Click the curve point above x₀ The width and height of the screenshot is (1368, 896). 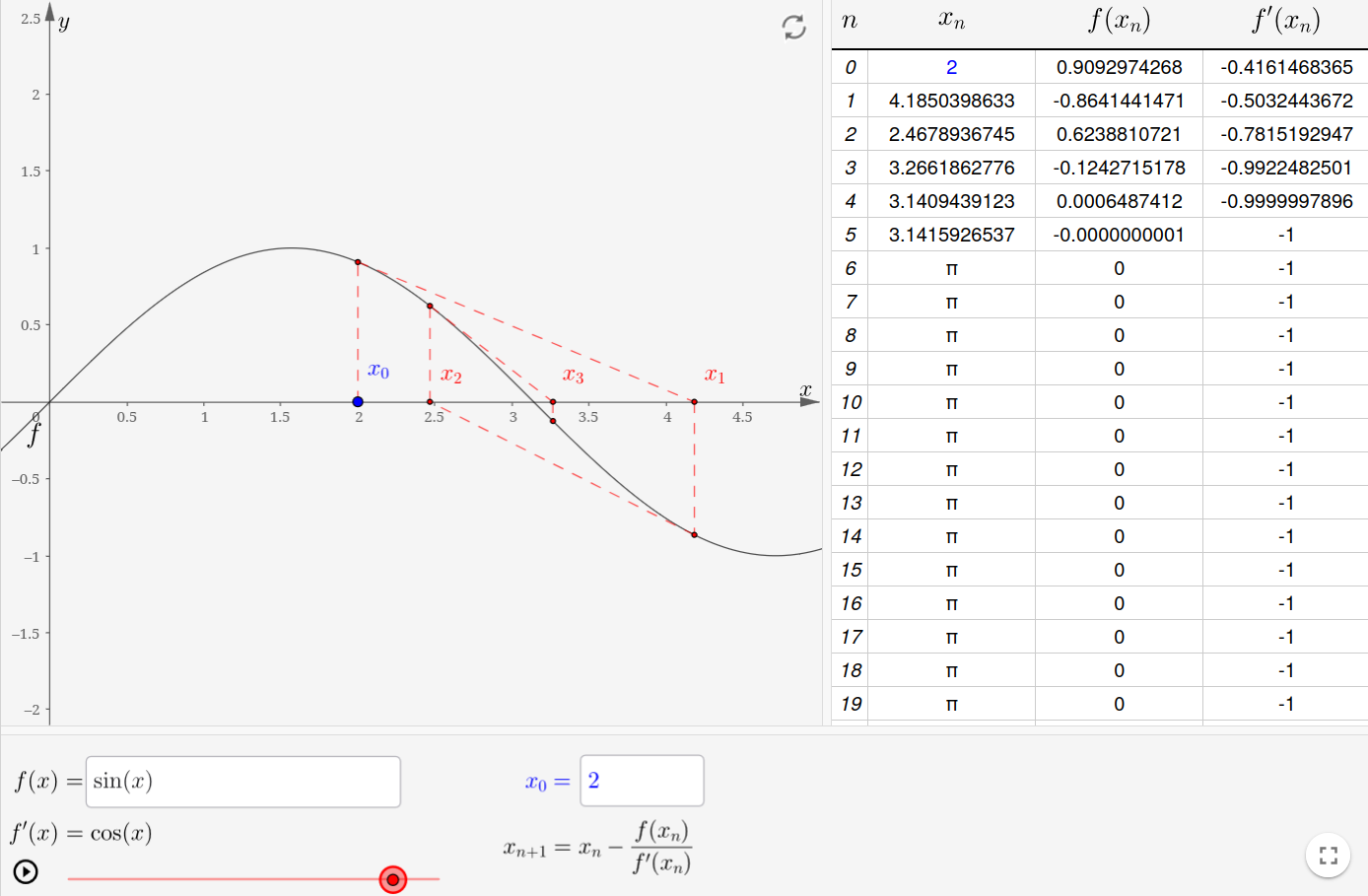tap(358, 262)
